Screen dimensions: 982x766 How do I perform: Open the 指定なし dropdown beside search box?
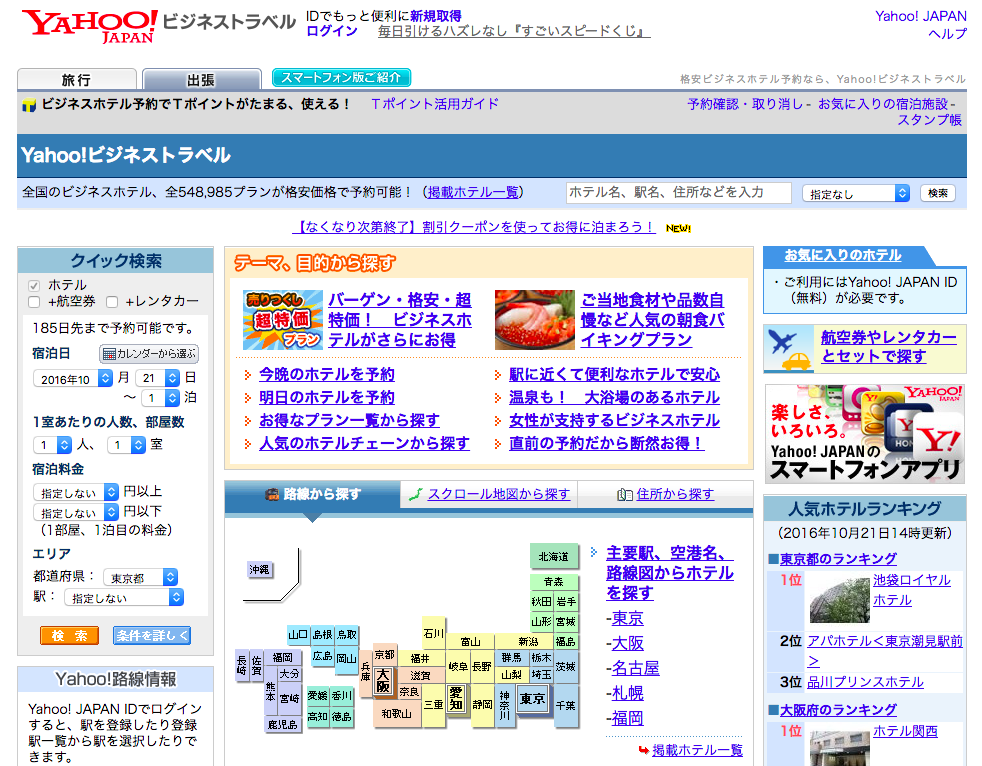(x=855, y=194)
